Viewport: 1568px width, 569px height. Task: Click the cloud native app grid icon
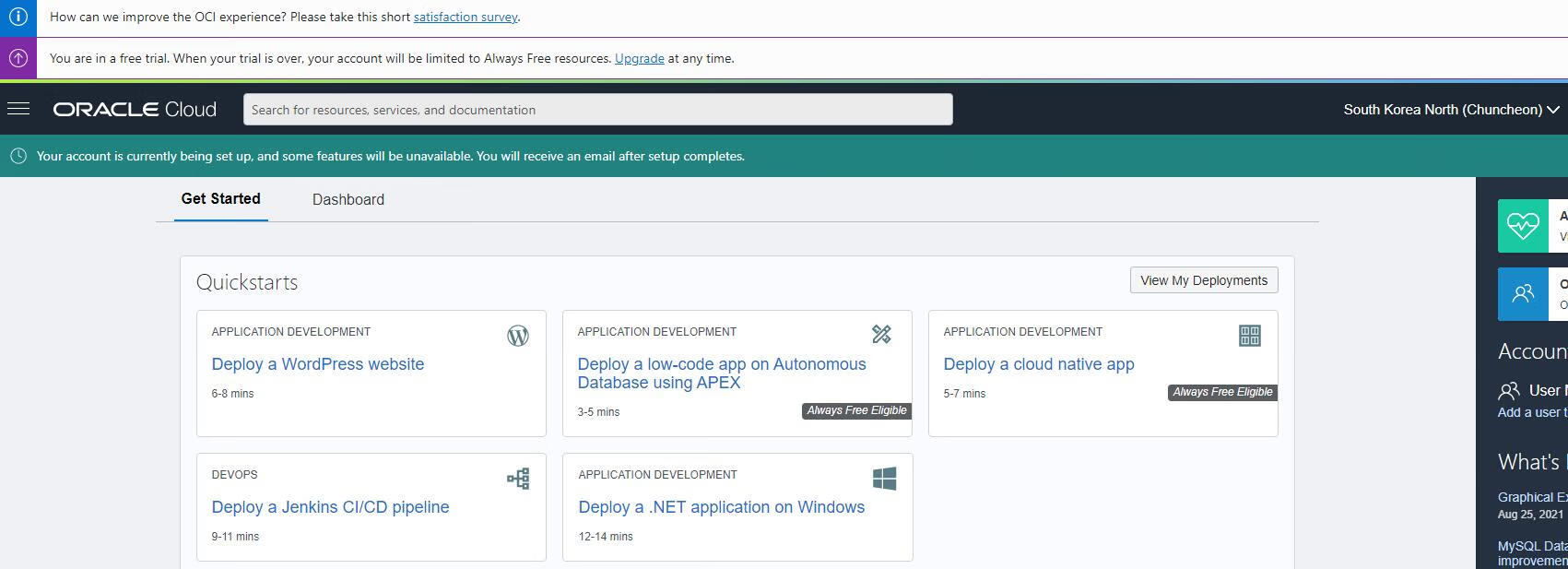[1249, 336]
